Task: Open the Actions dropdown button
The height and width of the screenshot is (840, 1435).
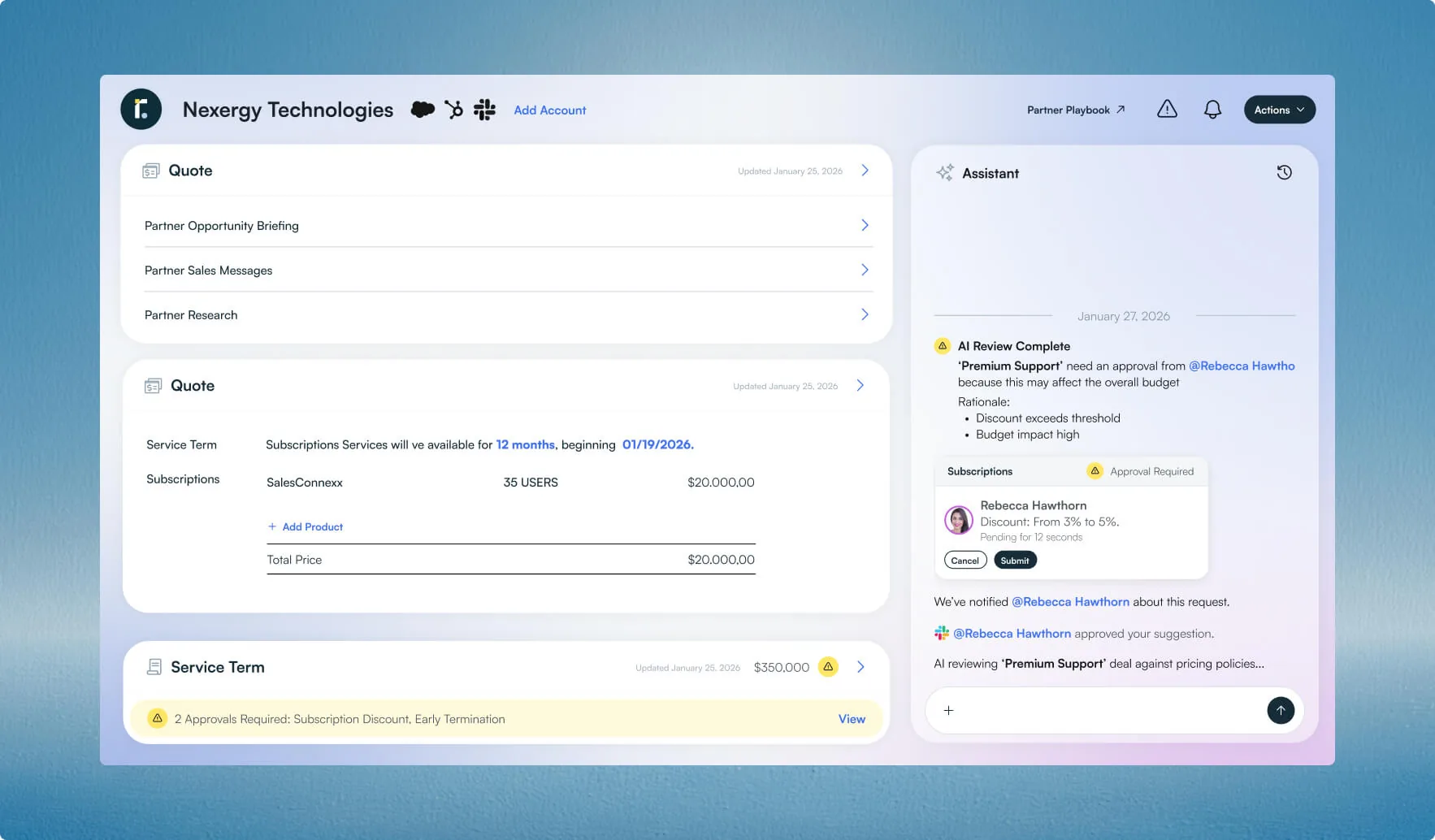Action: pos(1280,110)
